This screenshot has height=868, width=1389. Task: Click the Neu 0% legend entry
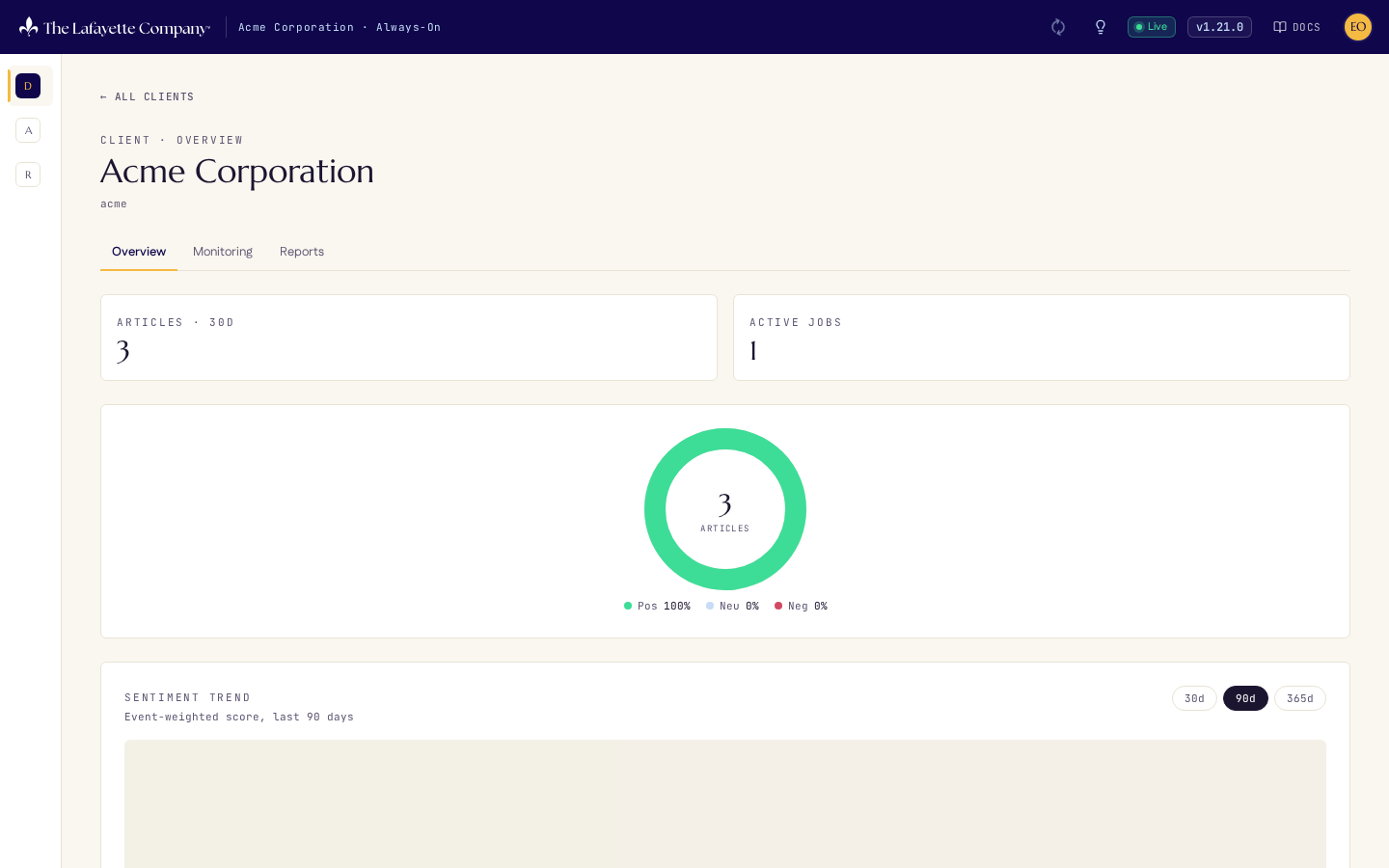click(x=732, y=606)
